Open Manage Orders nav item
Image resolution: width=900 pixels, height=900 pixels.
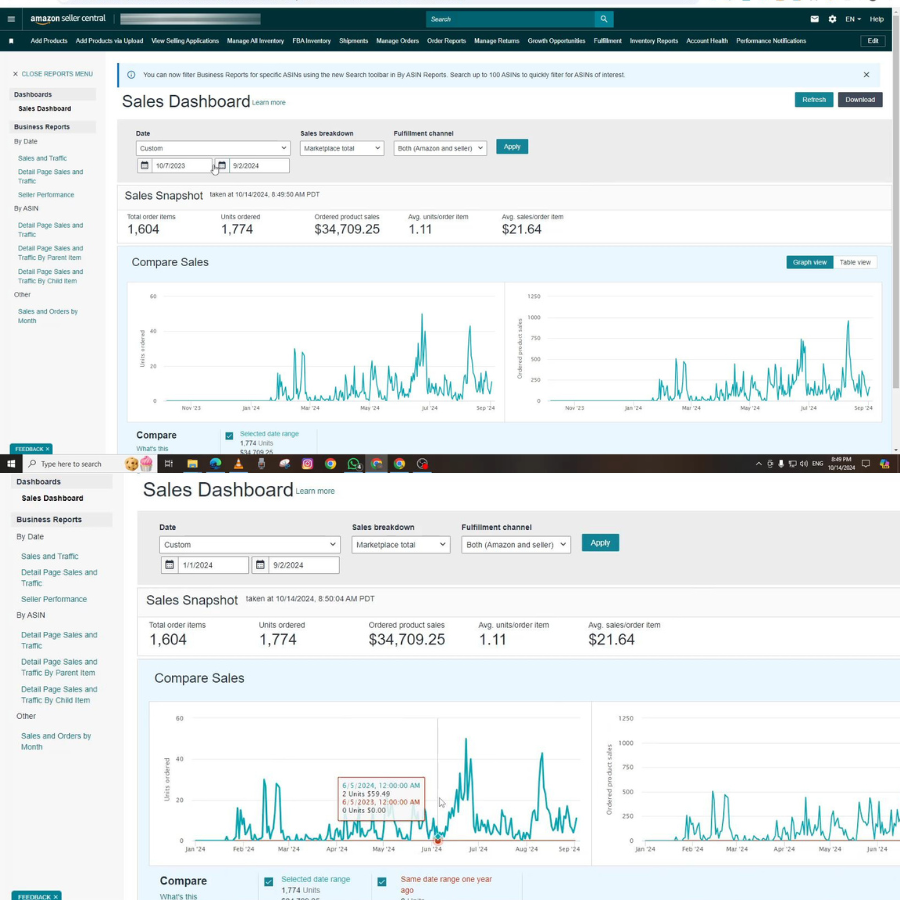397,41
